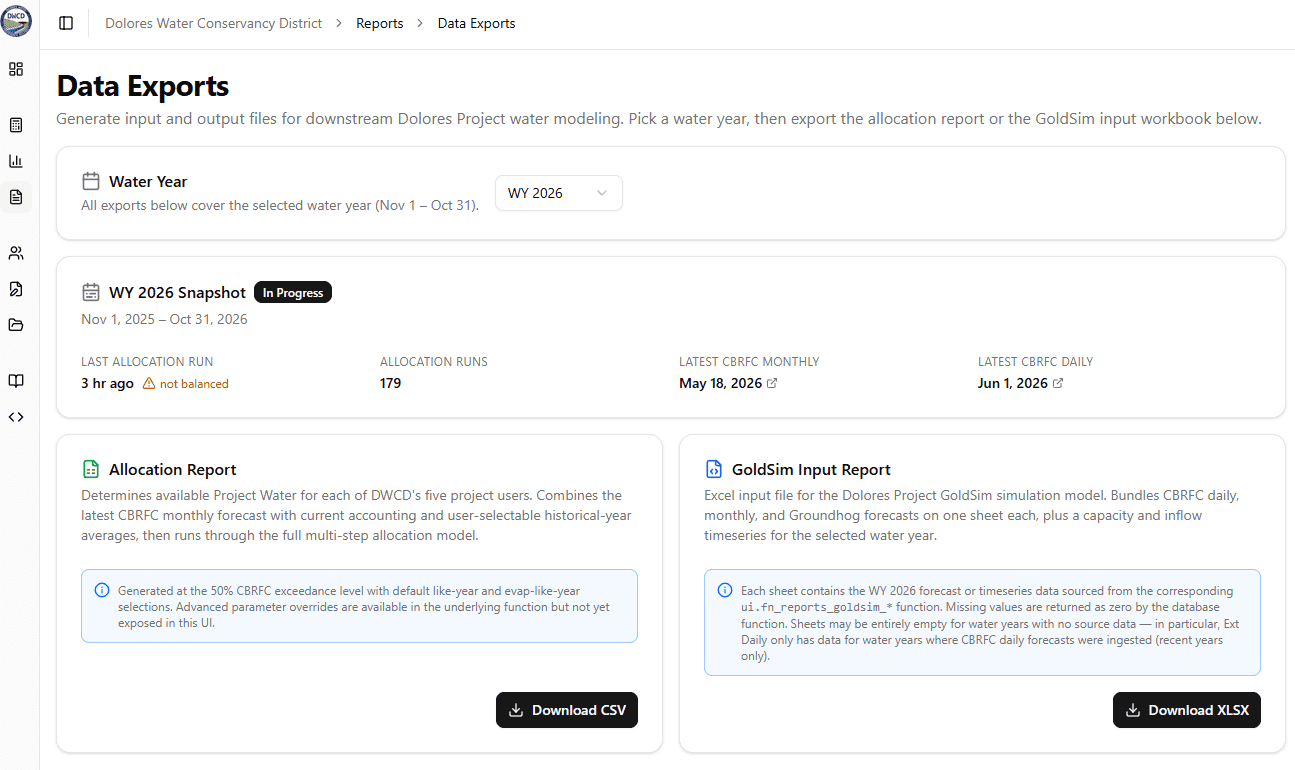Open the calculator icon in sidebar
The image size is (1295, 770).
16,125
